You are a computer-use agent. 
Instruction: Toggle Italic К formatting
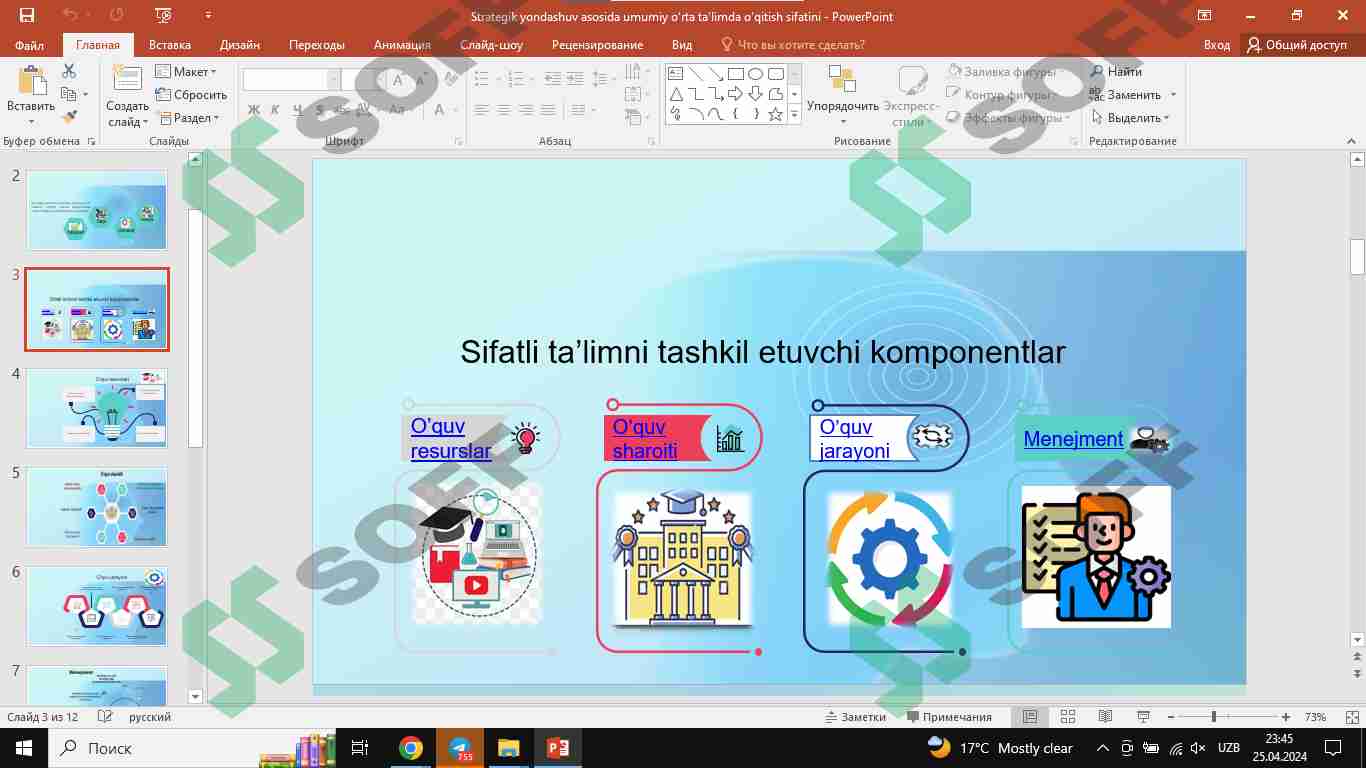[x=276, y=110]
